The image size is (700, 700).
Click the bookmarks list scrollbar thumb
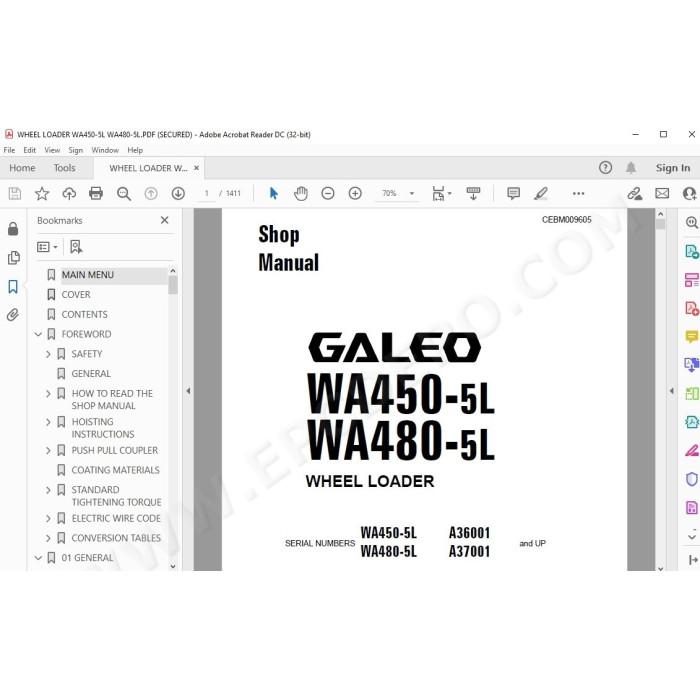pyautogui.click(x=173, y=285)
